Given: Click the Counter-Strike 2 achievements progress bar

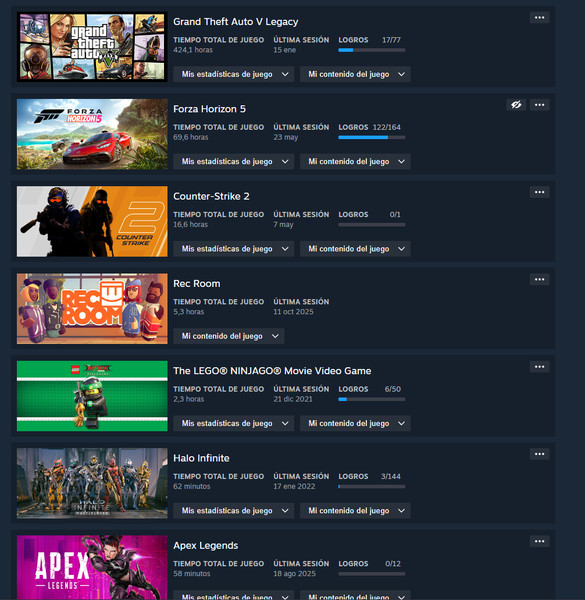Looking at the screenshot, I should [x=372, y=225].
